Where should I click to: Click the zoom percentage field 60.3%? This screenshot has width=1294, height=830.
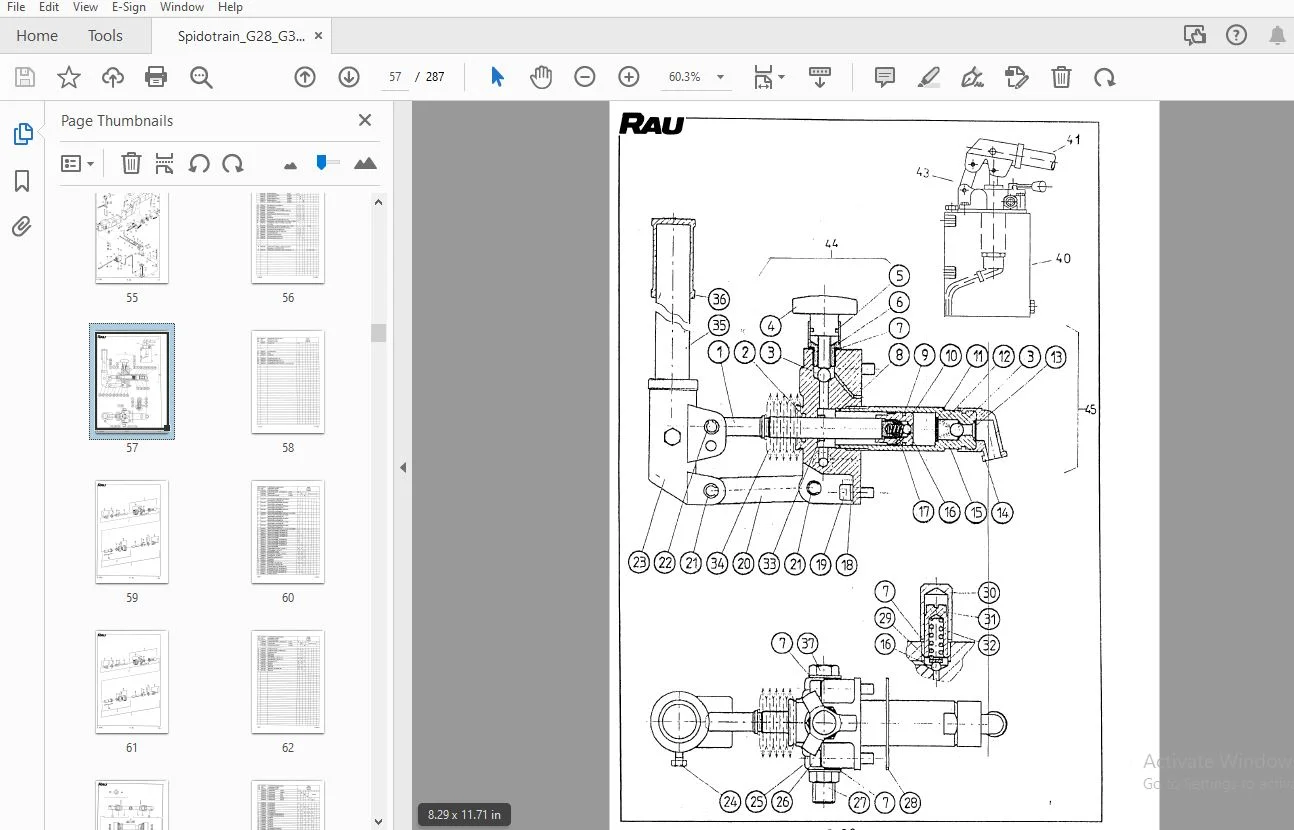(684, 77)
